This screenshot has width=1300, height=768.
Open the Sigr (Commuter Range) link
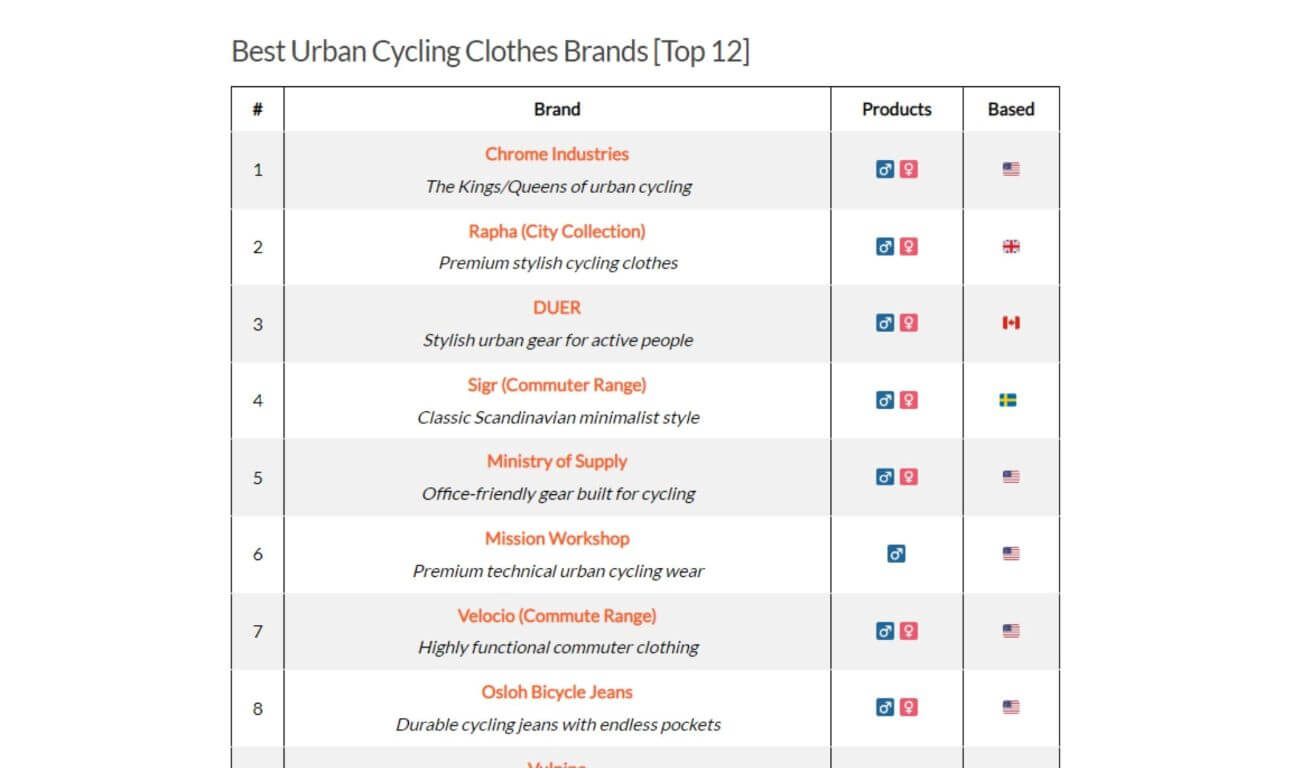point(557,385)
